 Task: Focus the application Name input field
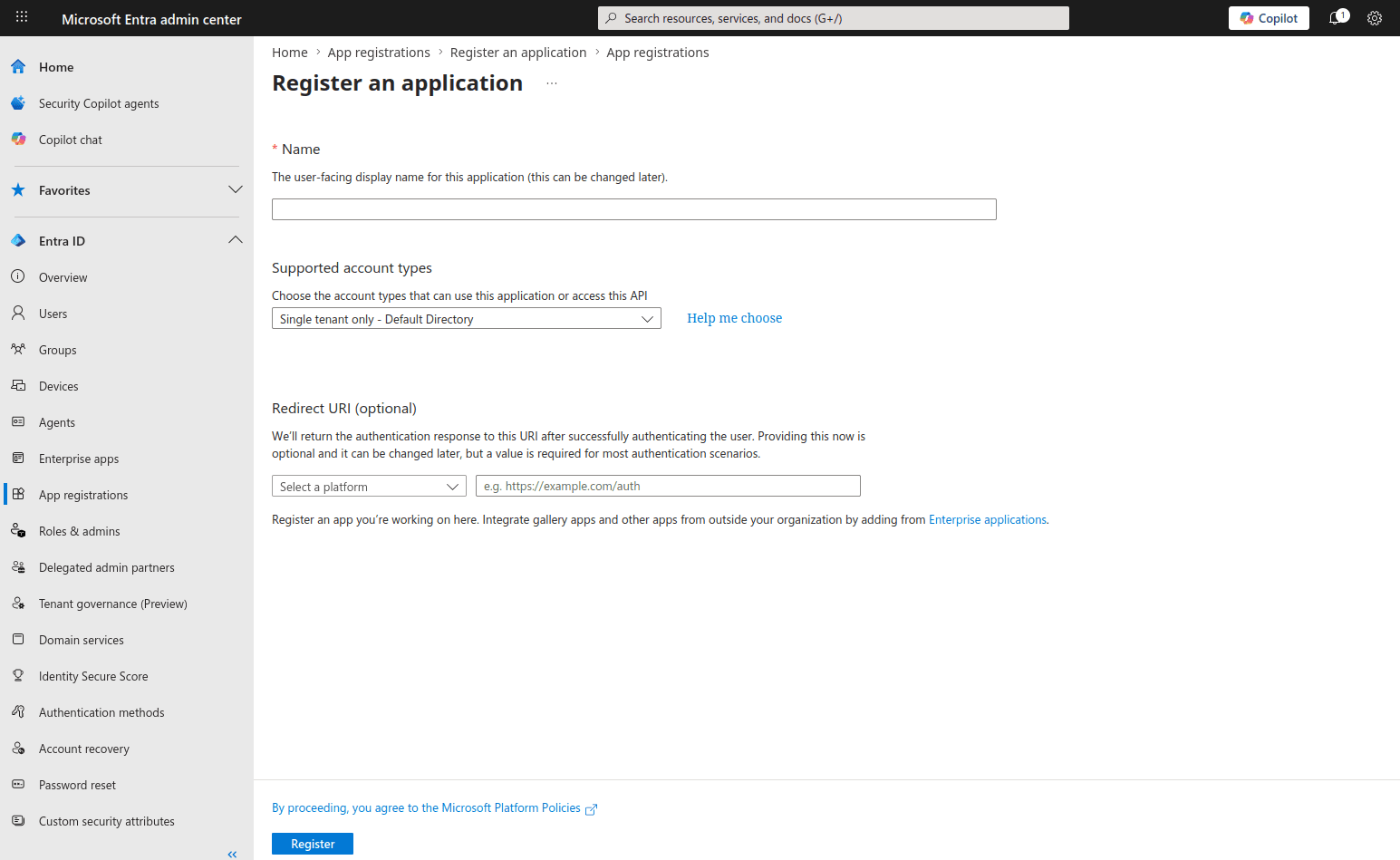click(634, 209)
